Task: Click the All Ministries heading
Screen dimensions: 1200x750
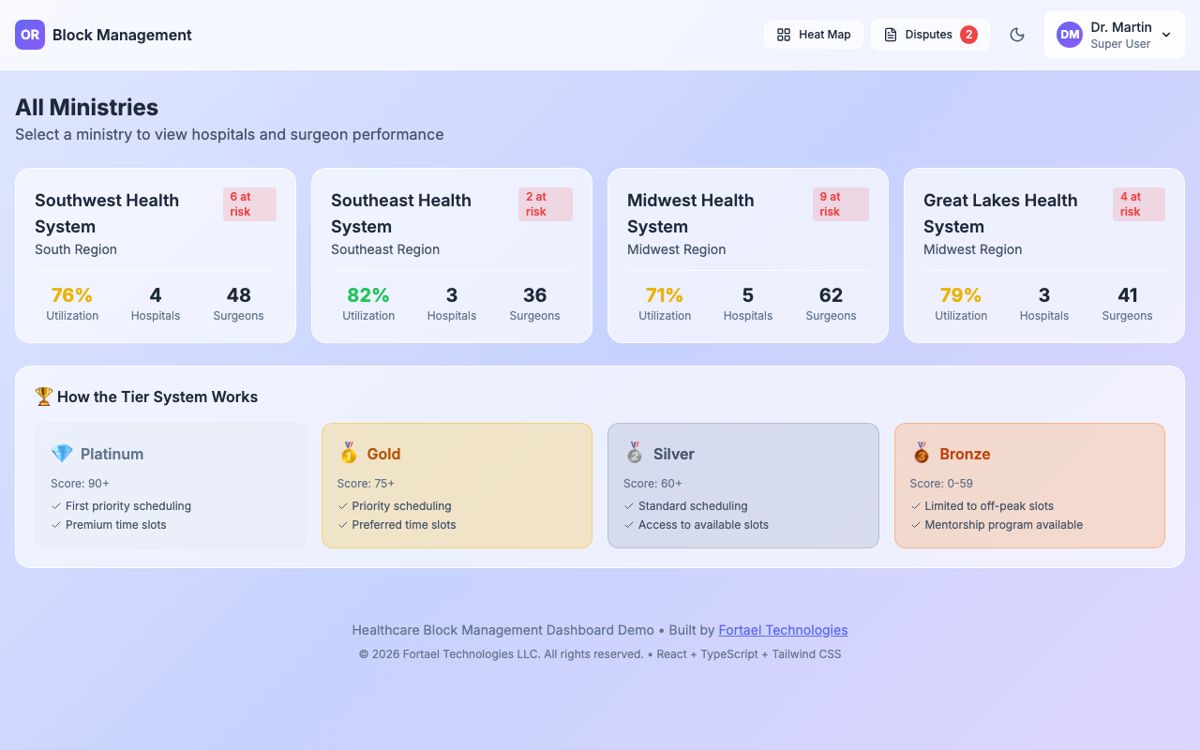Action: tap(87, 107)
